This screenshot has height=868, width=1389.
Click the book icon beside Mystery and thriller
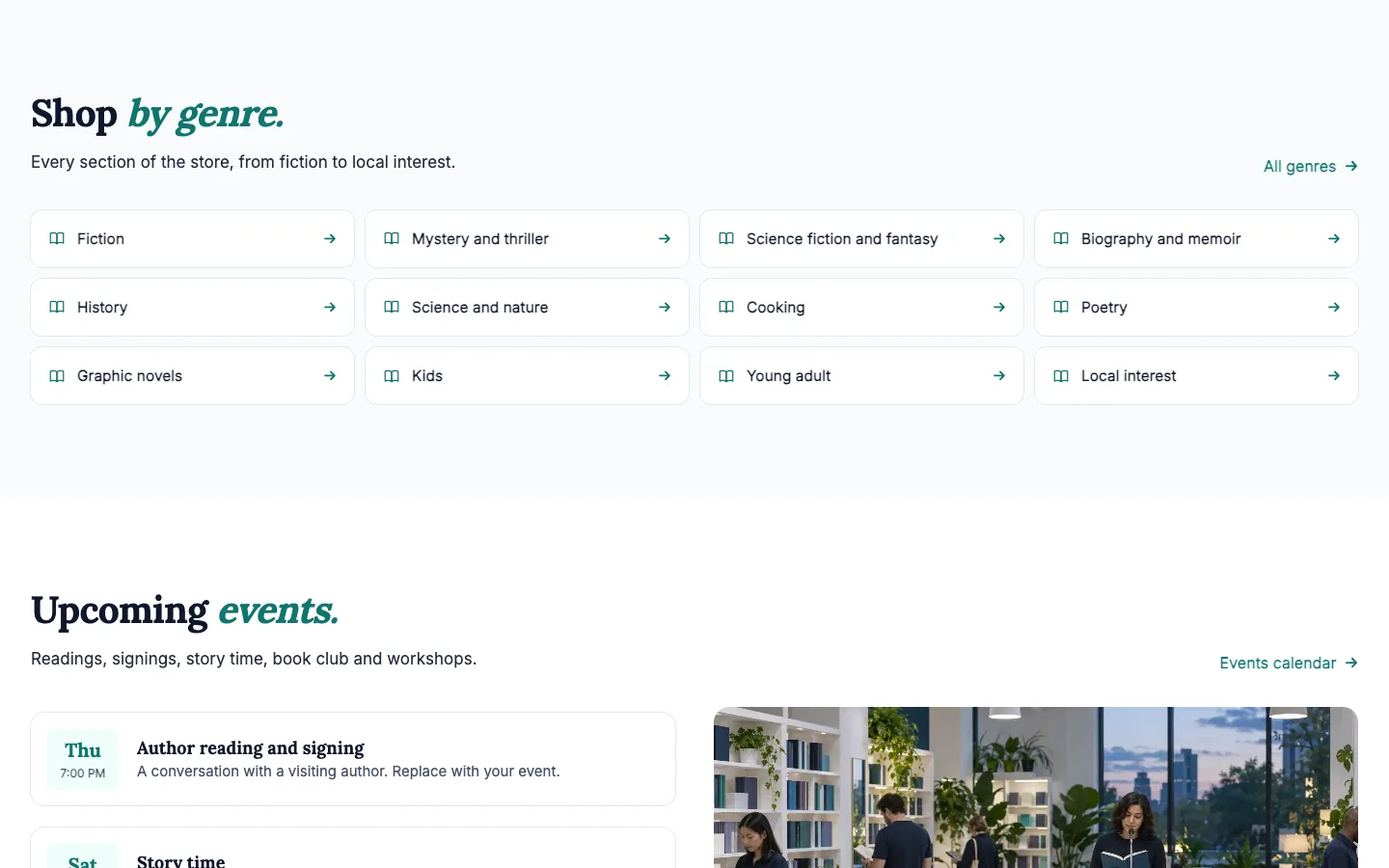tap(392, 238)
